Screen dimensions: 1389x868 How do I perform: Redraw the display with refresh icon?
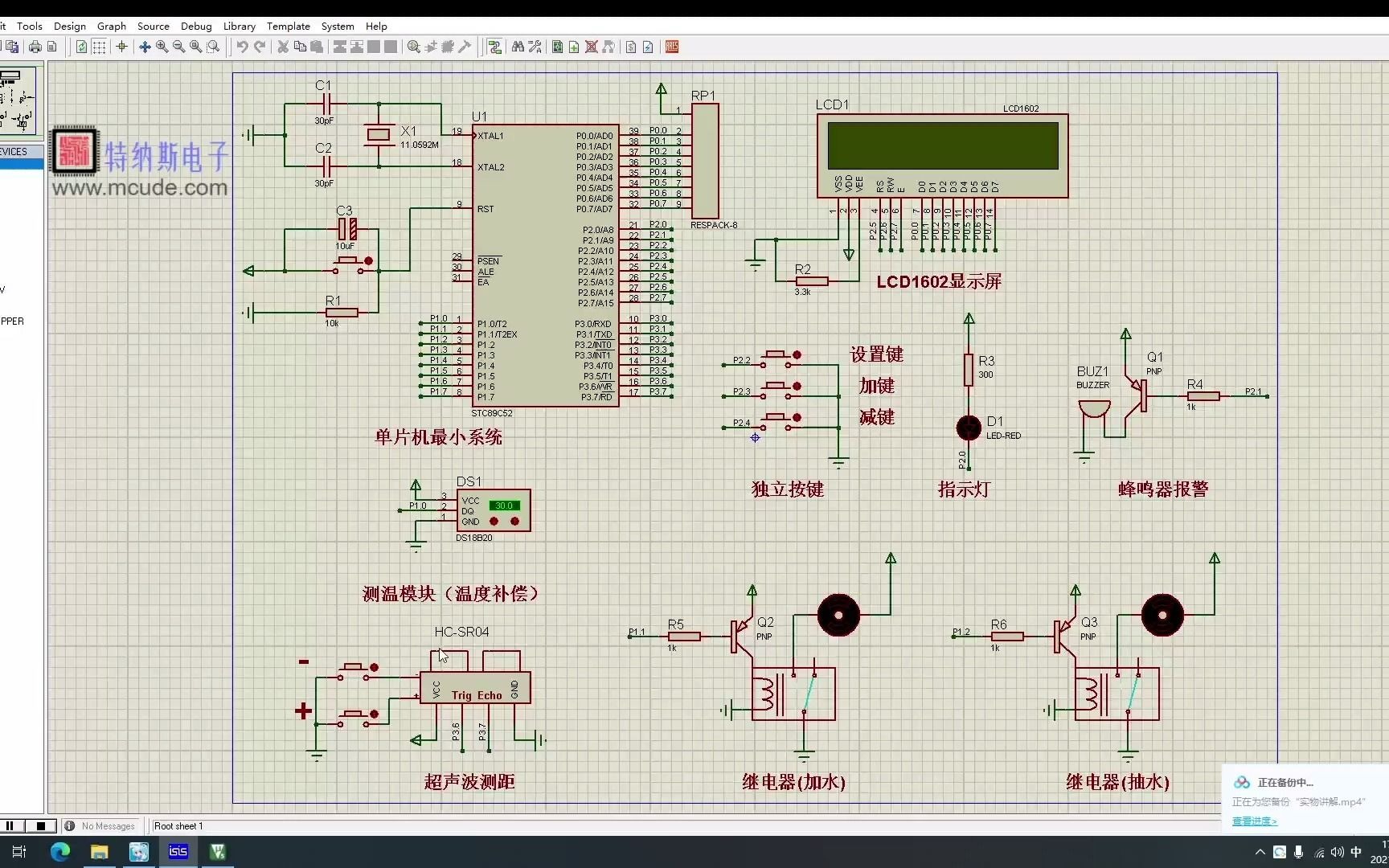tap(81, 47)
